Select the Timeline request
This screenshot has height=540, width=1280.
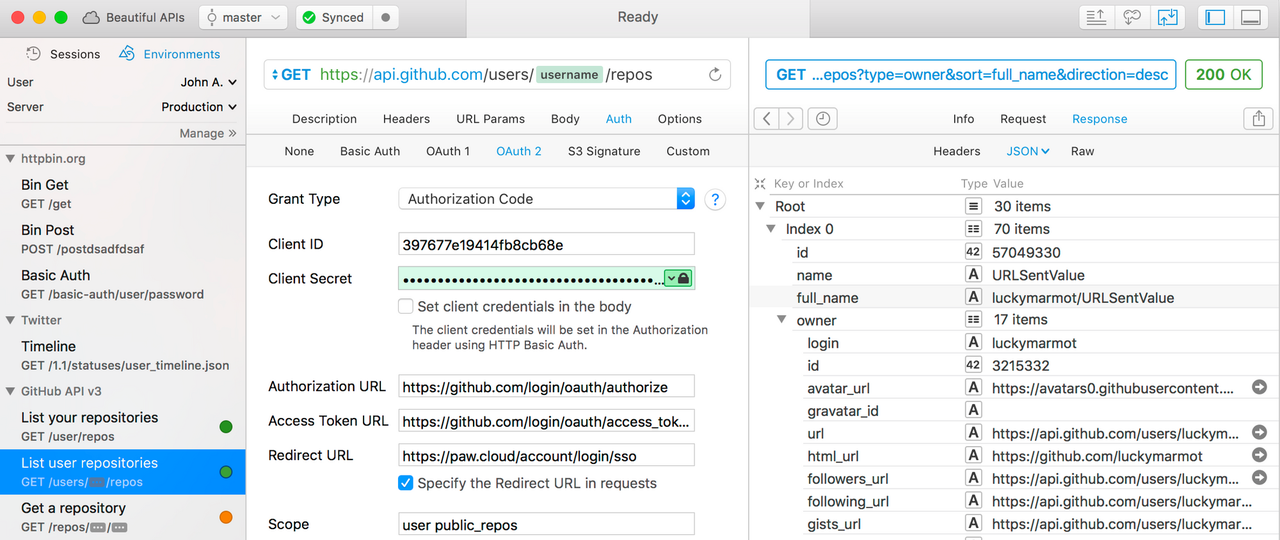[122, 355]
